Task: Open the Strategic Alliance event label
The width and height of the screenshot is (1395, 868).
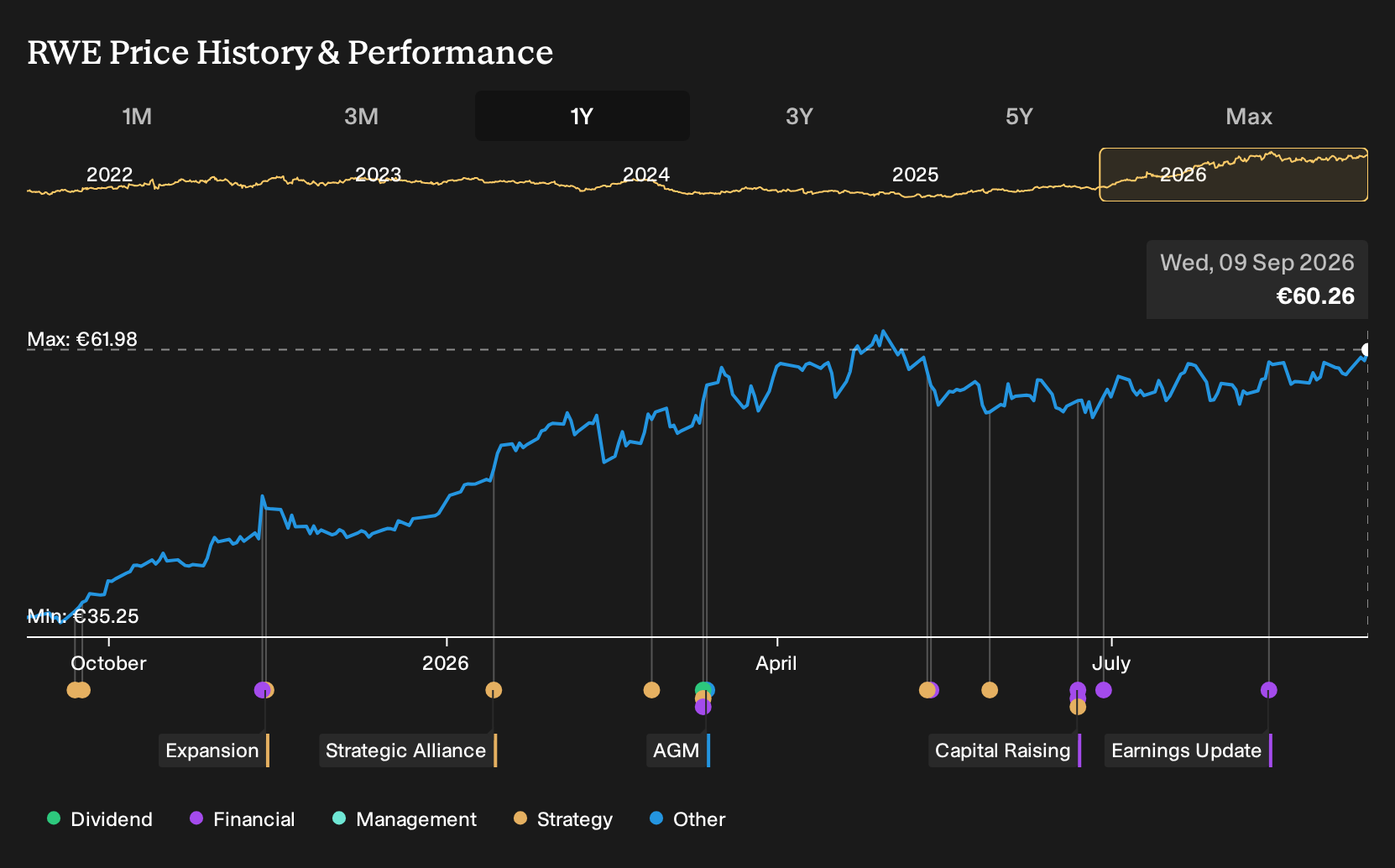Action: click(407, 750)
